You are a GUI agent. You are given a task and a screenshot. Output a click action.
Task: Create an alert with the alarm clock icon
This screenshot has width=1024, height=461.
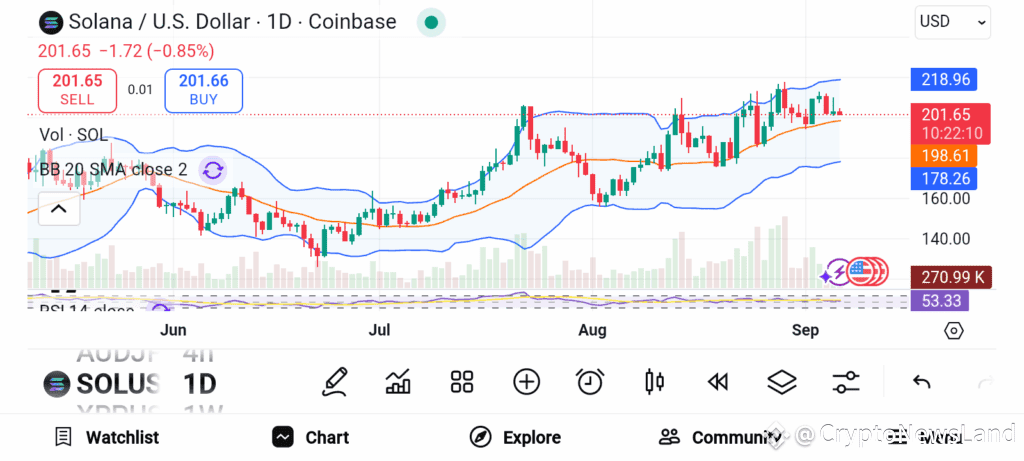pyautogui.click(x=590, y=382)
